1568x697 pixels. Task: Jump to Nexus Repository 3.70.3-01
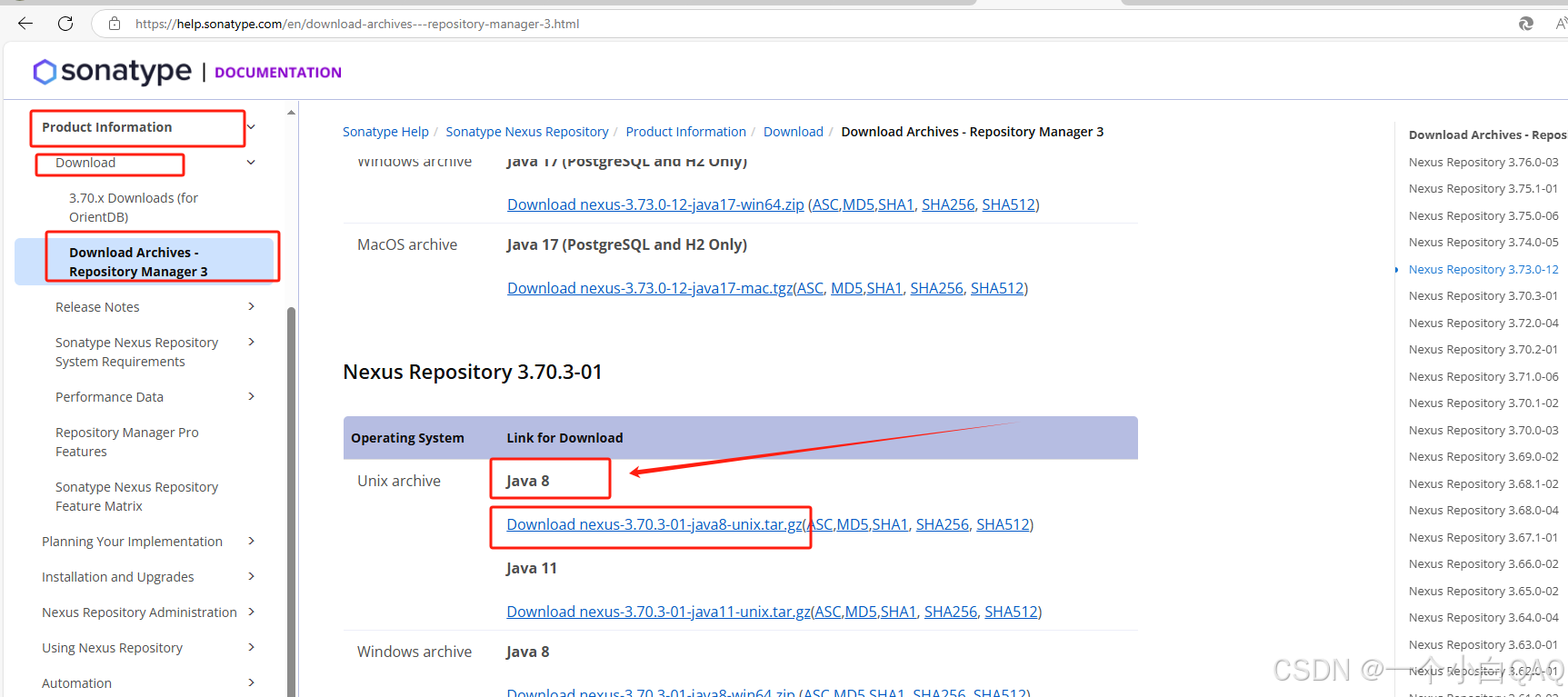(1483, 296)
